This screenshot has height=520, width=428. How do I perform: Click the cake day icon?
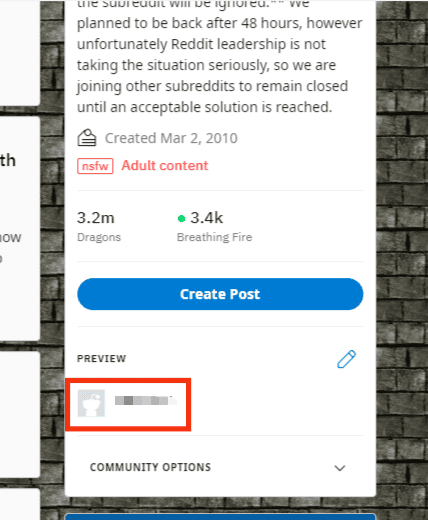(87, 138)
